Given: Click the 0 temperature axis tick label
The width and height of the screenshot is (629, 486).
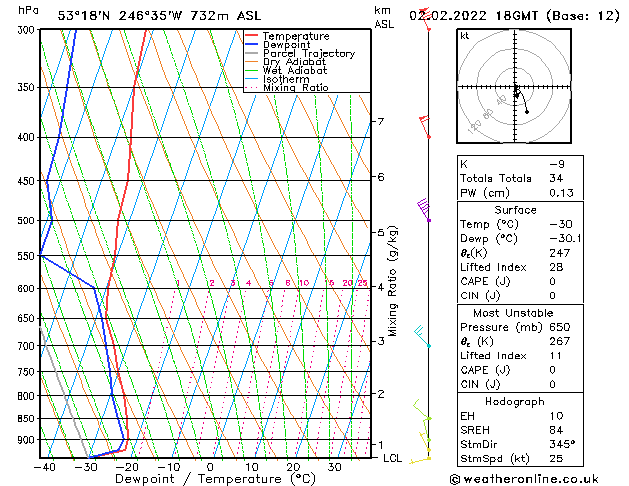Looking at the screenshot, I should (x=210, y=467).
